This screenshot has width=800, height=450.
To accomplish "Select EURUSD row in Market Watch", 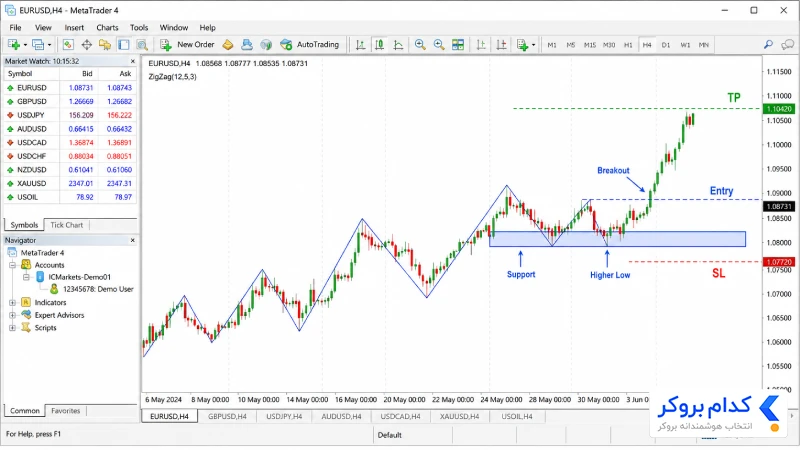I will (x=70, y=88).
